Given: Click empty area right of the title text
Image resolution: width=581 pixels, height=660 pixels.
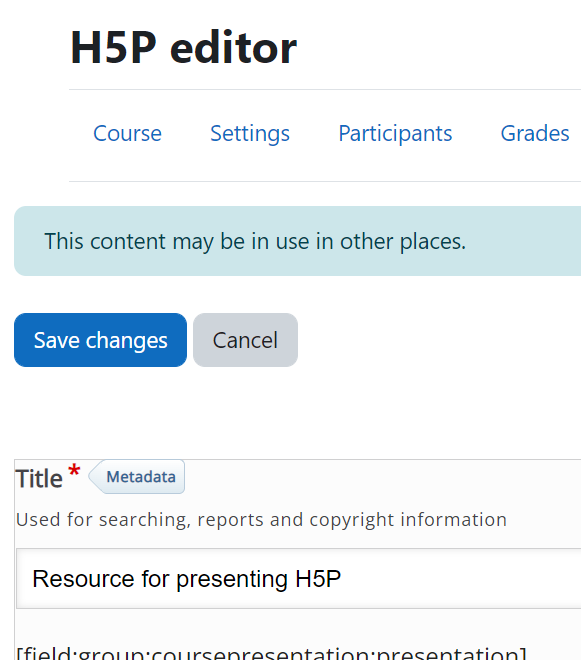Looking at the screenshot, I should coord(461,578).
